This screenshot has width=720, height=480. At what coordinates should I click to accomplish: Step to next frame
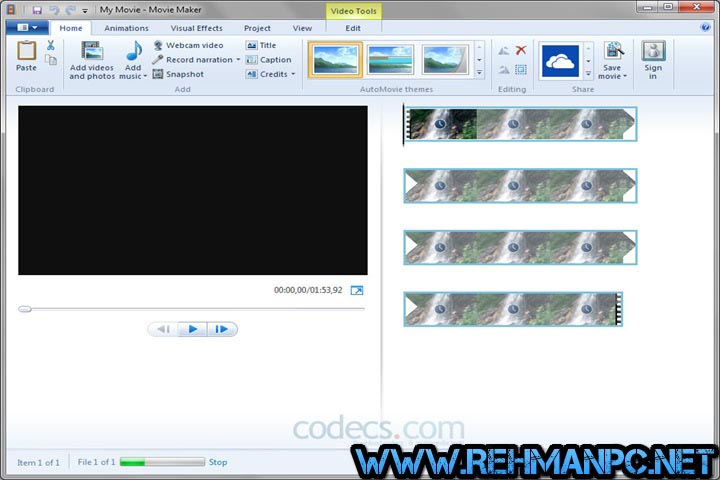click(222, 329)
